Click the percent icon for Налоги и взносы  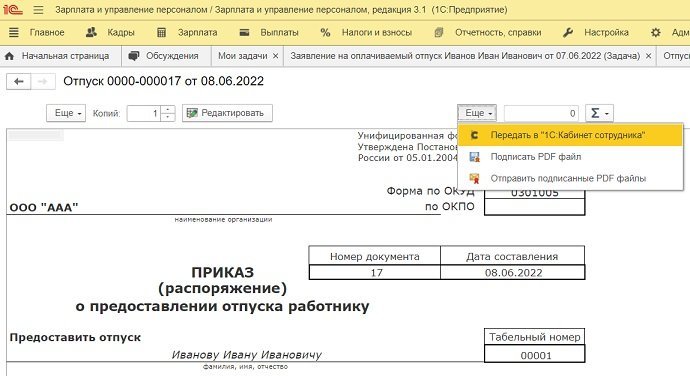[325, 33]
